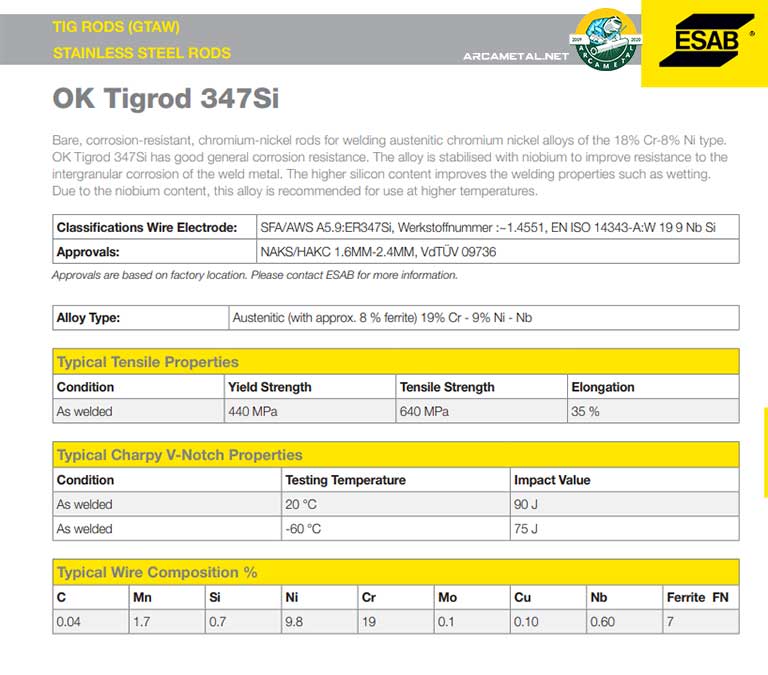
Task: Click the 'Elongation' column header
Action: coord(602,387)
